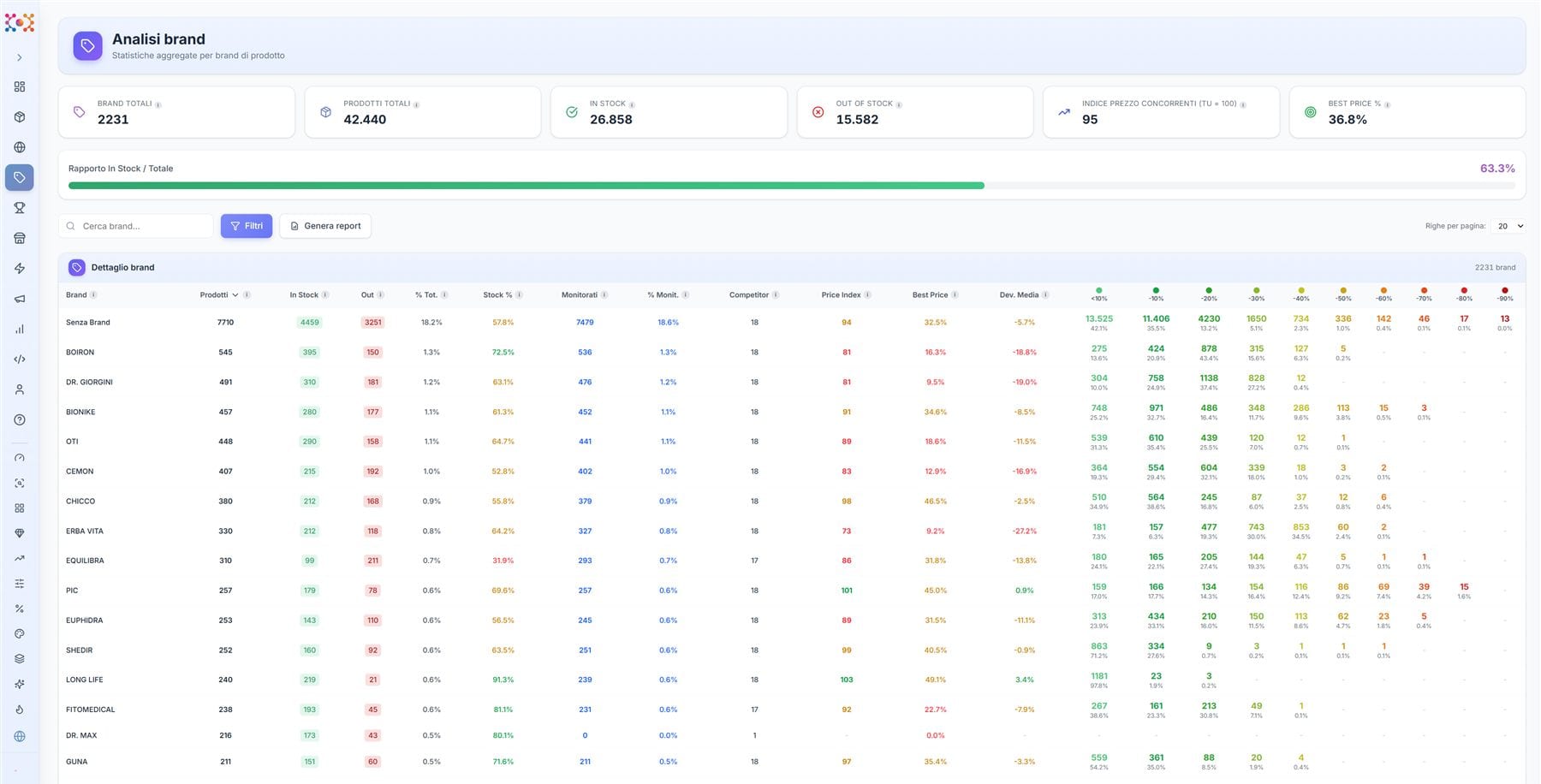Viewport: 1541px width, 784px height.
Task: Open the Filtri filter button
Action: 247,226
